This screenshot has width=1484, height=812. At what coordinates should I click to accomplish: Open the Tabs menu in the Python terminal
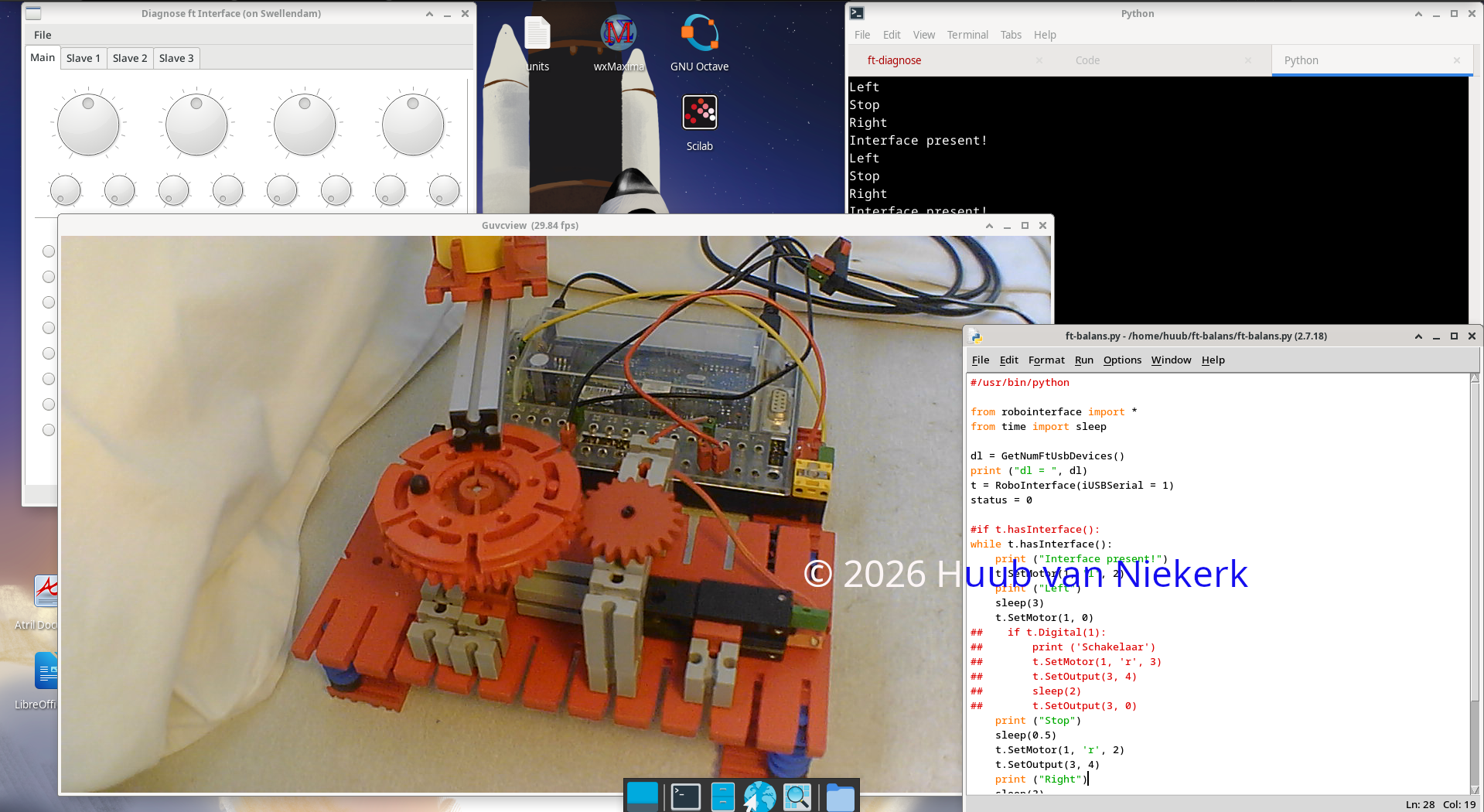tap(1010, 35)
